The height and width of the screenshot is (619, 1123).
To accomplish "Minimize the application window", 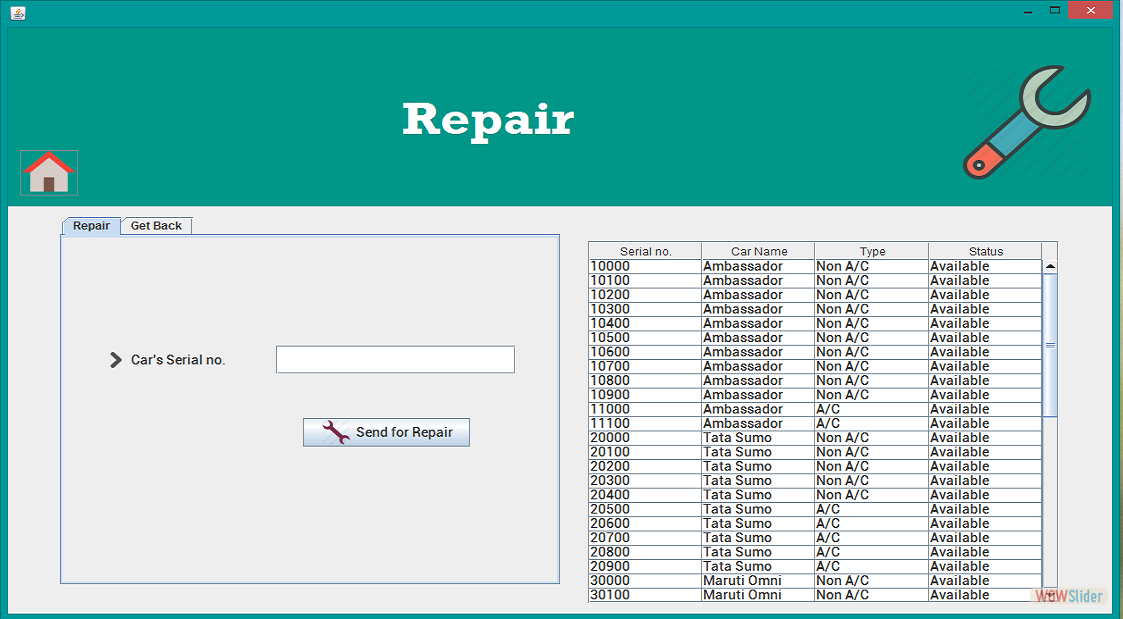I will point(1028,11).
